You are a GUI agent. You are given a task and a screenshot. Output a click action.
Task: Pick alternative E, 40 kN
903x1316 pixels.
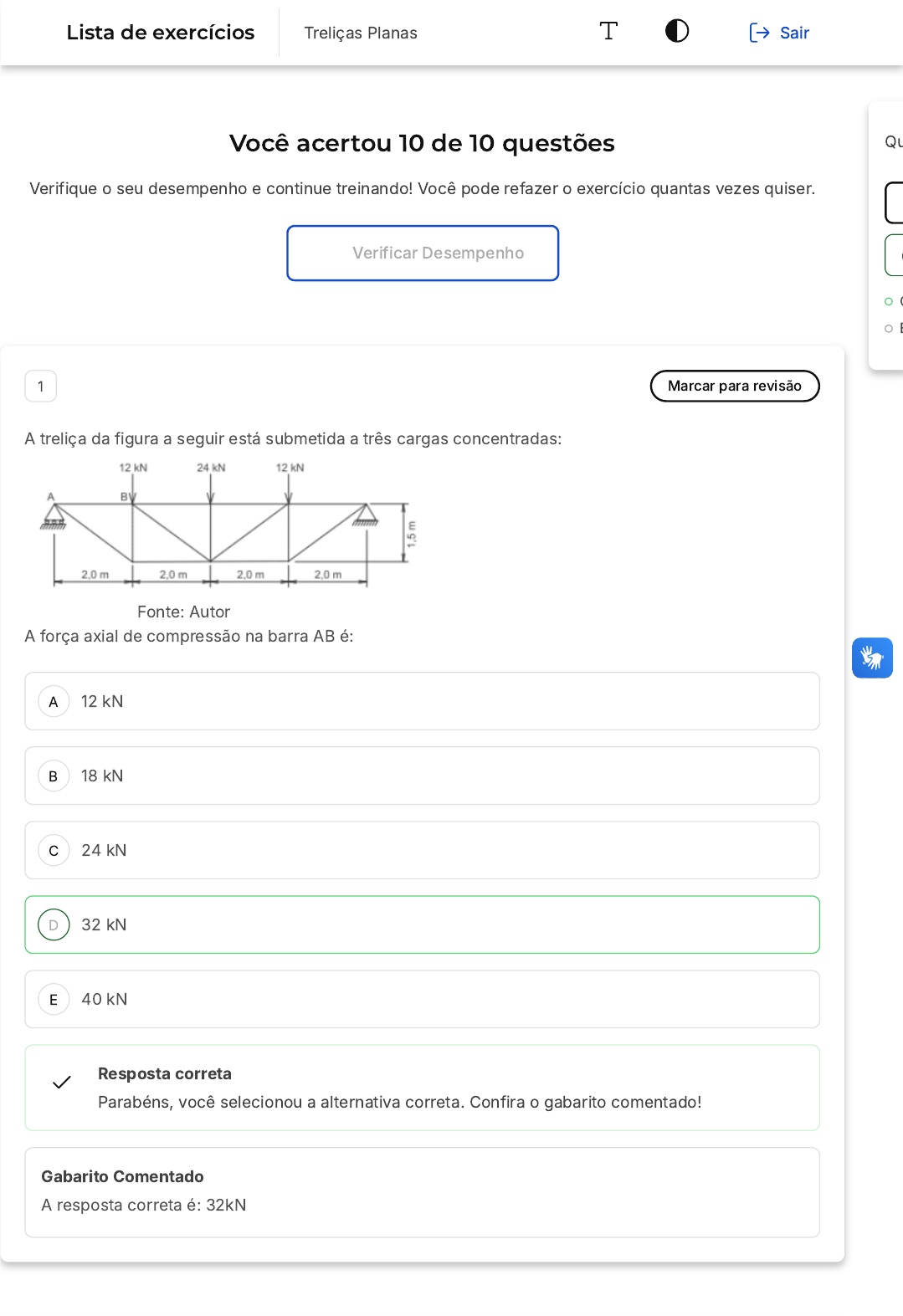click(x=54, y=1000)
